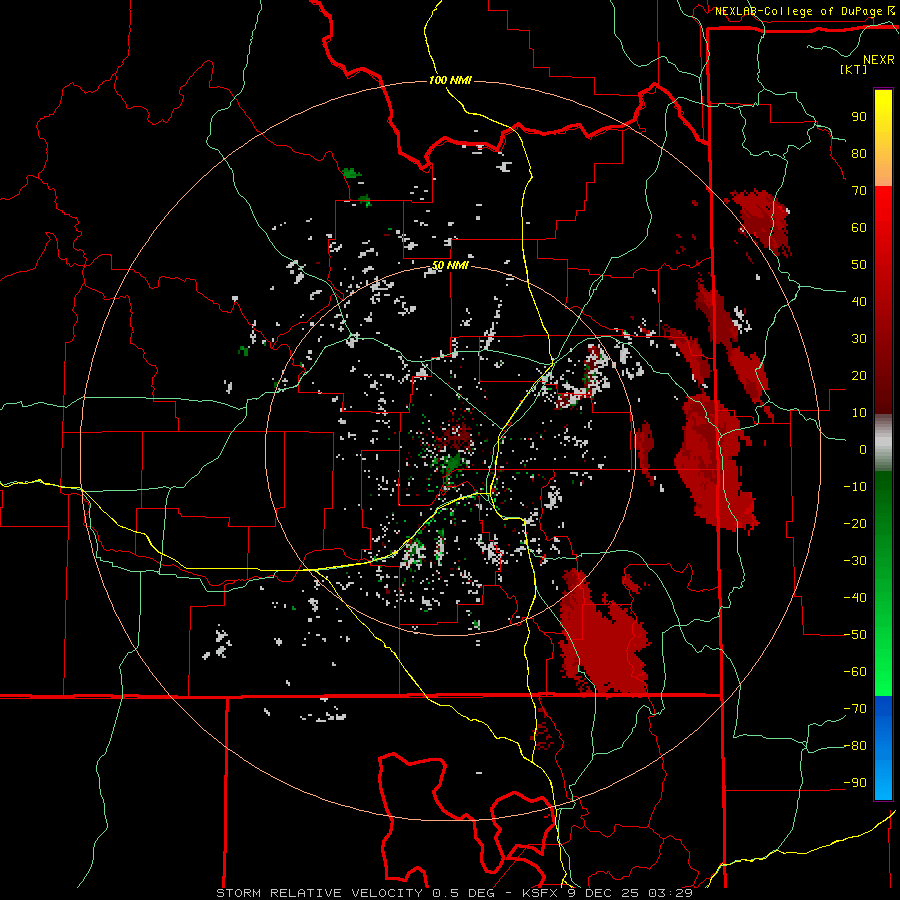Image resolution: width=900 pixels, height=900 pixels.
Task: Click the 60 value on velocity scale
Action: coord(859,228)
